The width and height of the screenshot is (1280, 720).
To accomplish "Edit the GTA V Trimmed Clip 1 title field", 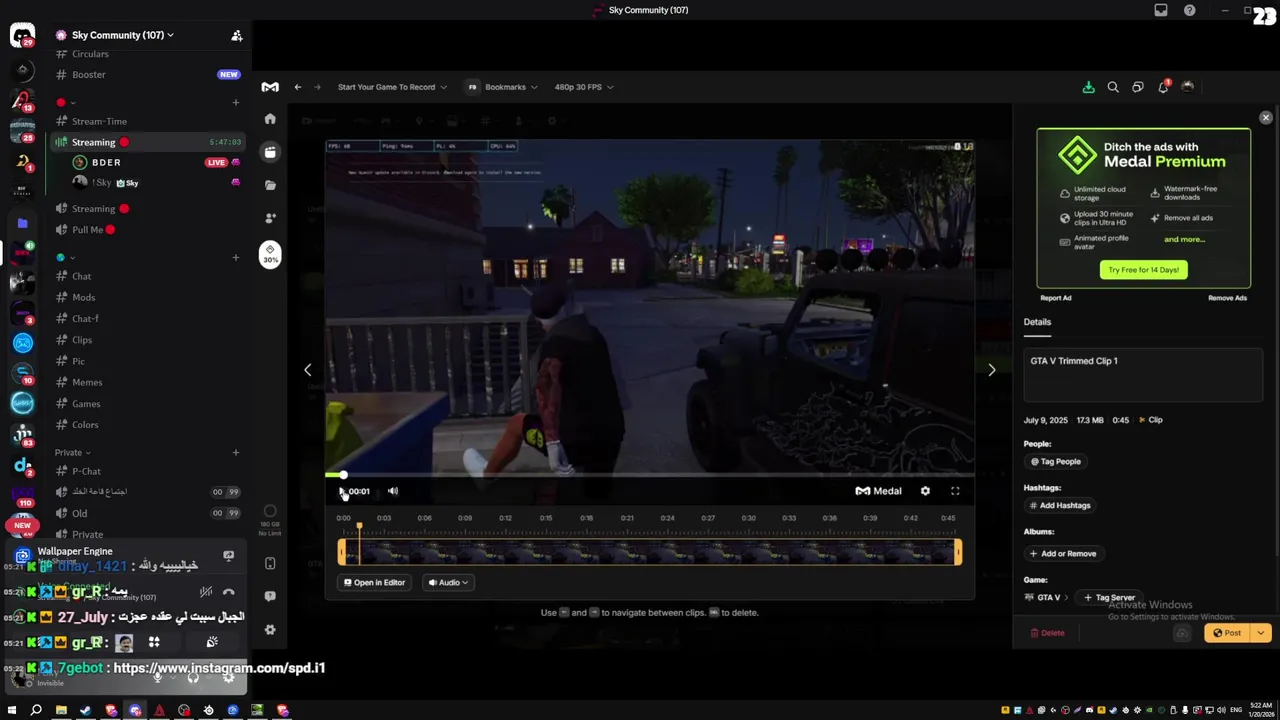I will click(1143, 375).
